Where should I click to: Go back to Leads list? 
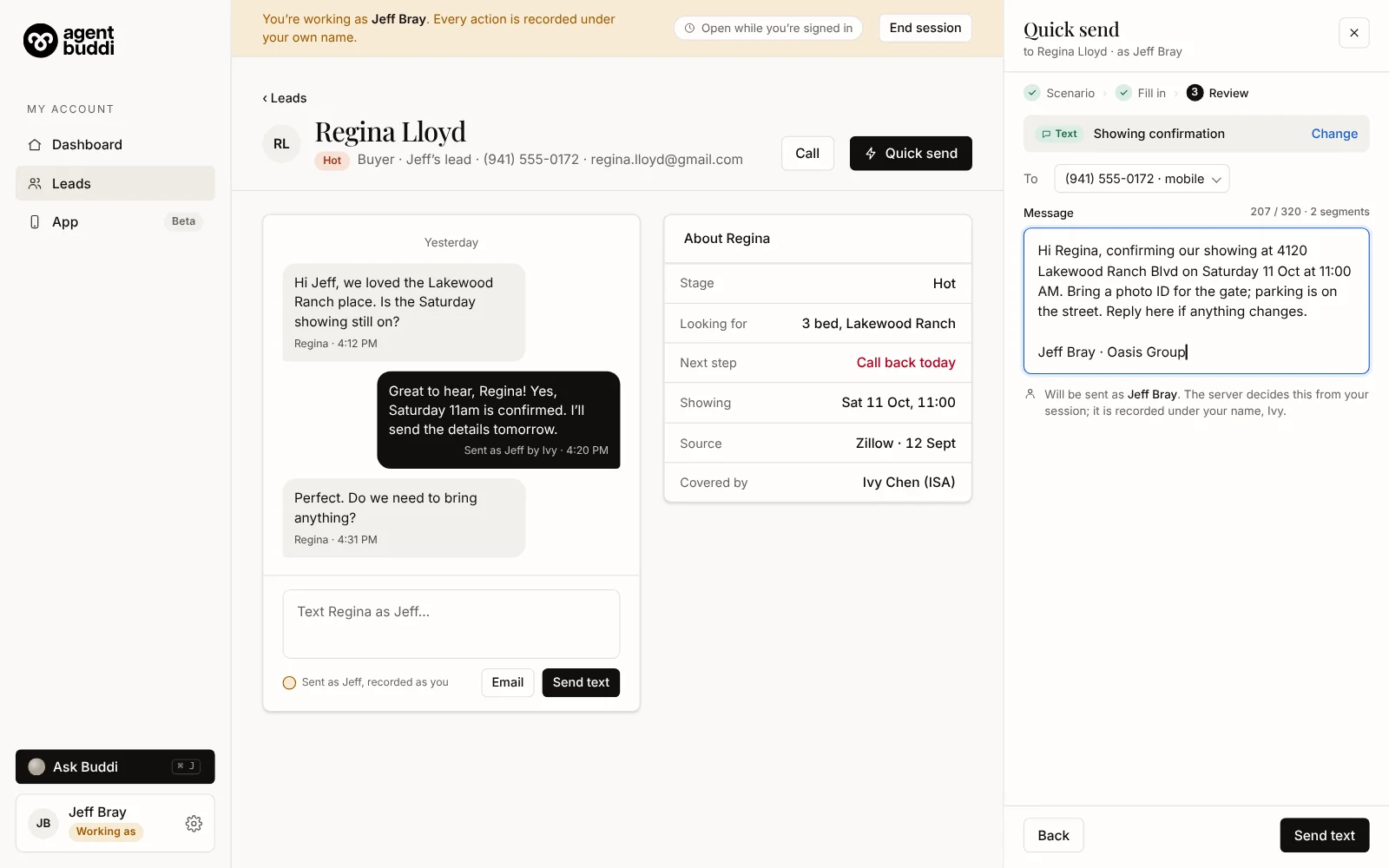285,98
